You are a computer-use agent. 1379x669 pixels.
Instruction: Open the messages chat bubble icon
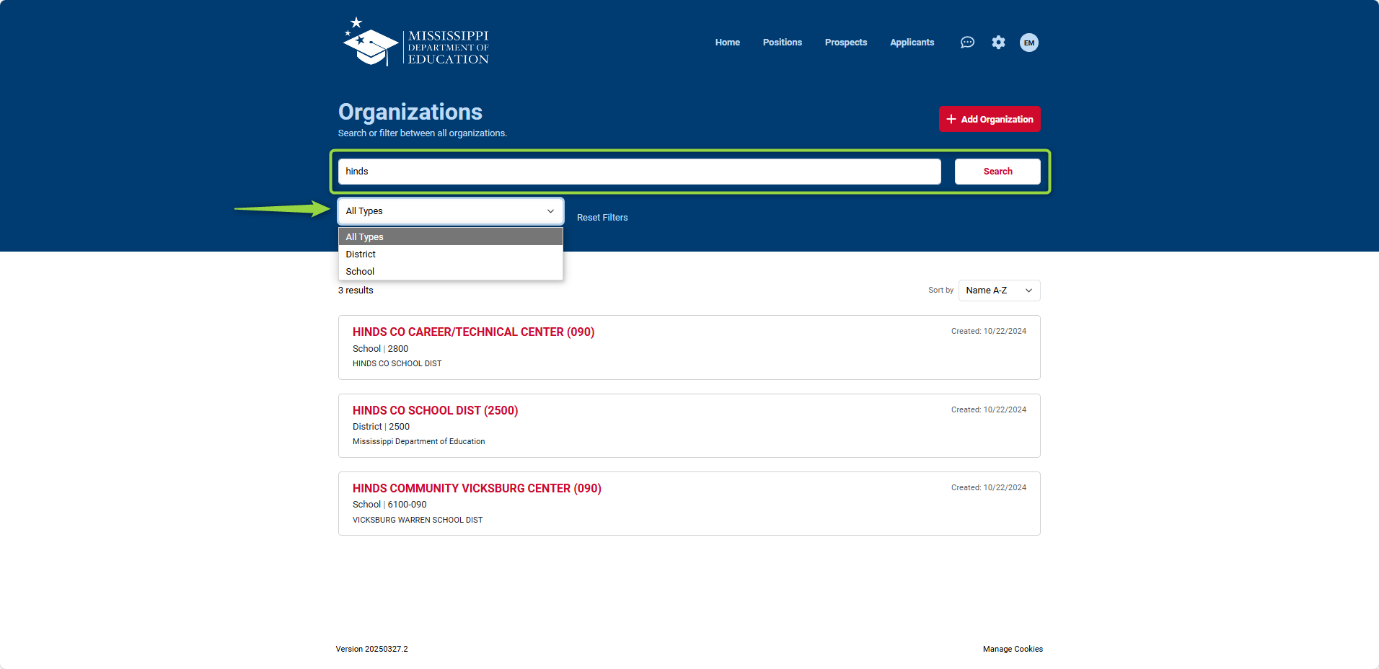click(x=967, y=42)
